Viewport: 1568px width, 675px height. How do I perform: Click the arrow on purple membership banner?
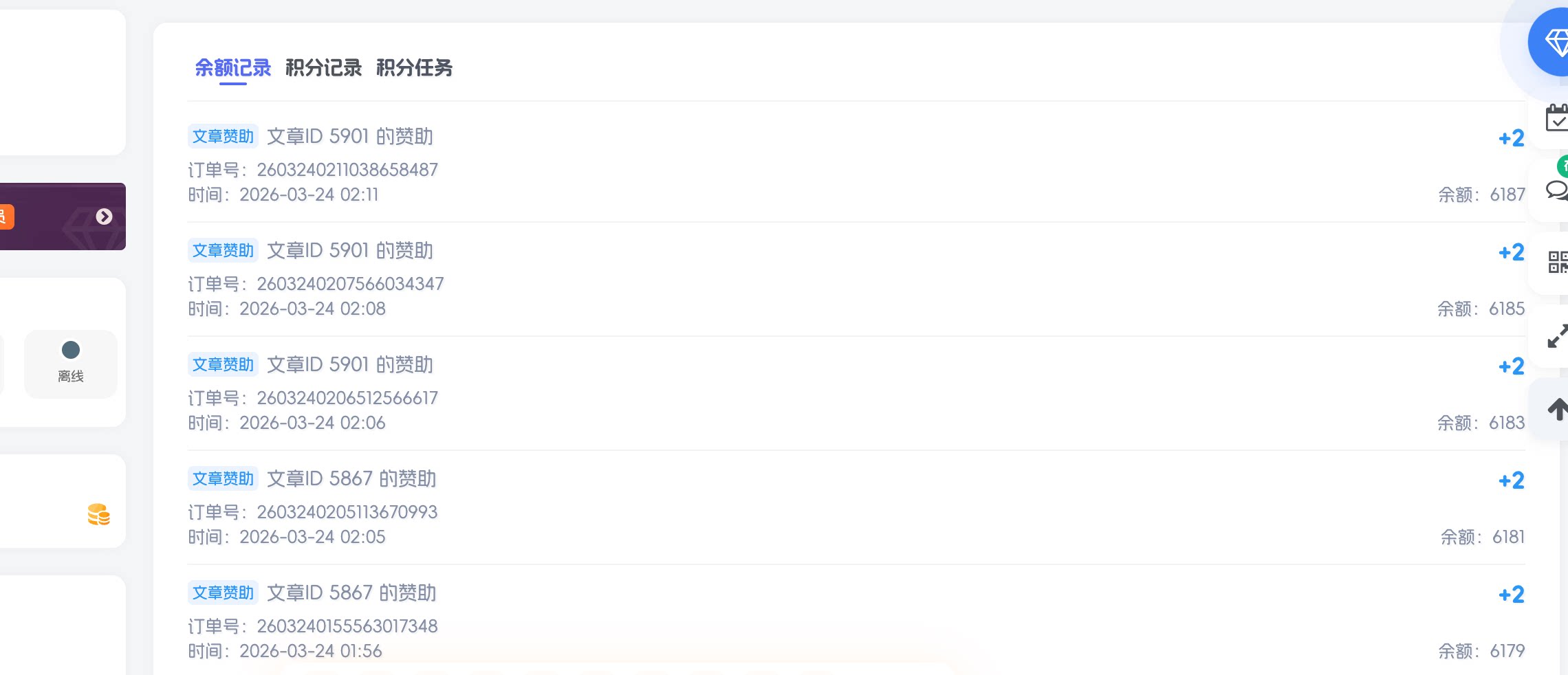(x=104, y=217)
